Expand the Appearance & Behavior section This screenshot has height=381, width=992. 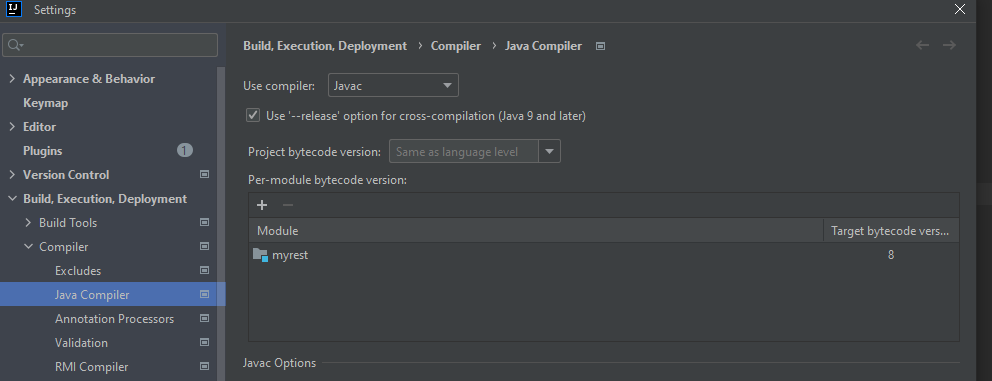(12, 78)
